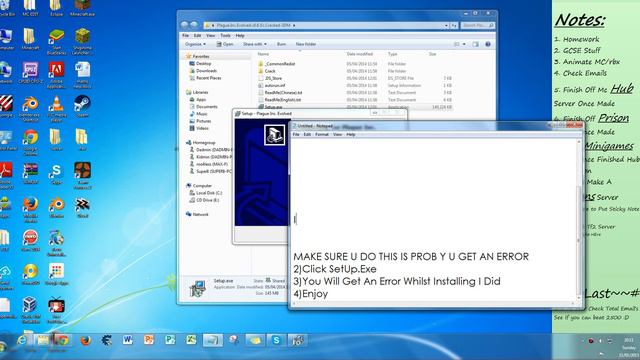Open the Format menu in Notepad
The height and width of the screenshot is (360, 640).
[322, 134]
